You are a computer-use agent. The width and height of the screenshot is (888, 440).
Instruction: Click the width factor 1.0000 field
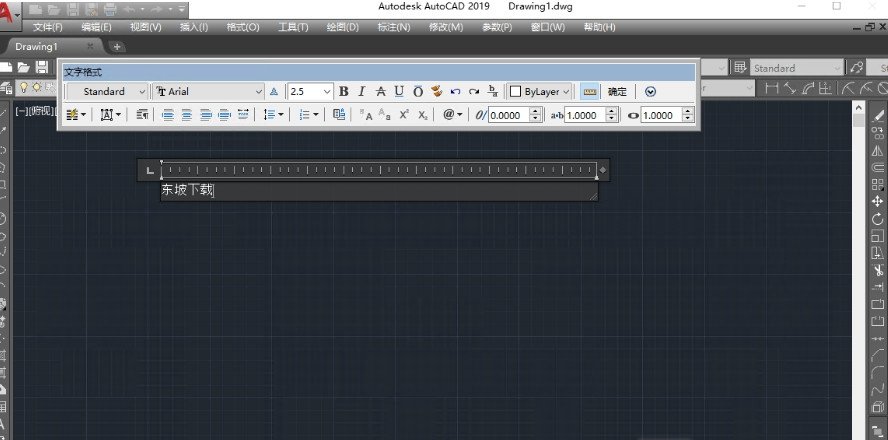[661, 116]
